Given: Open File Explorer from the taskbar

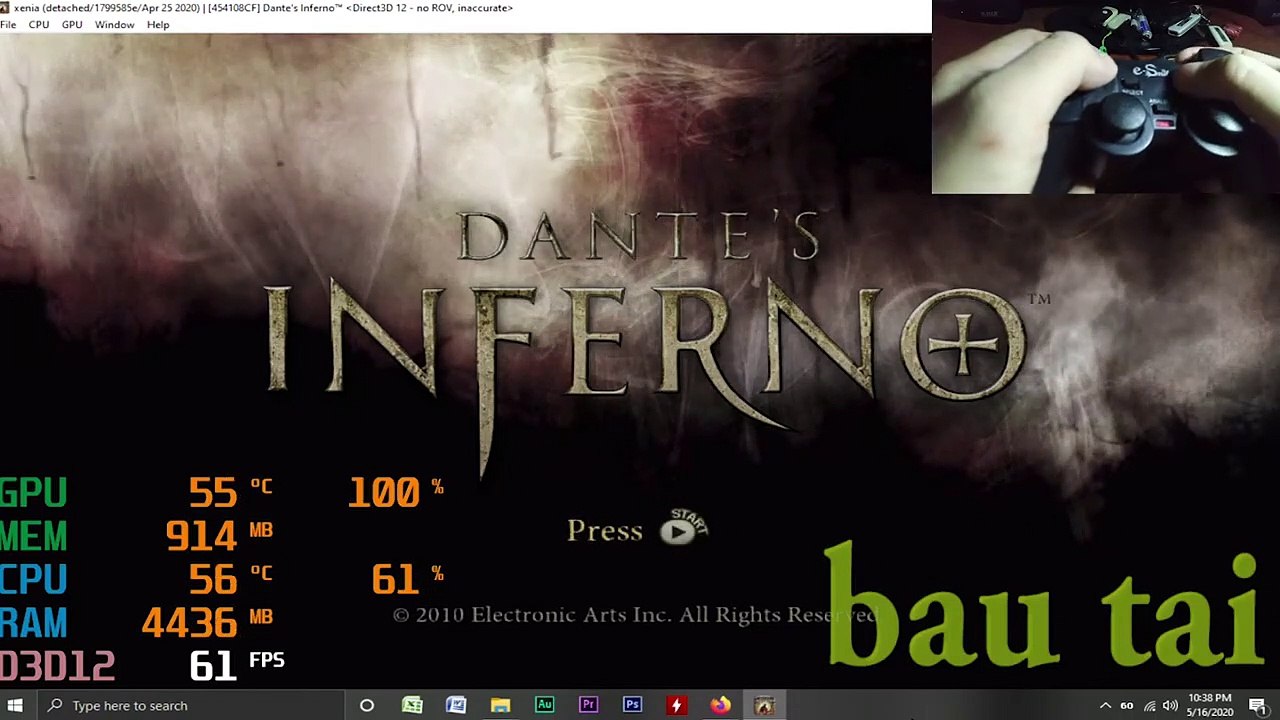Looking at the screenshot, I should pyautogui.click(x=500, y=706).
